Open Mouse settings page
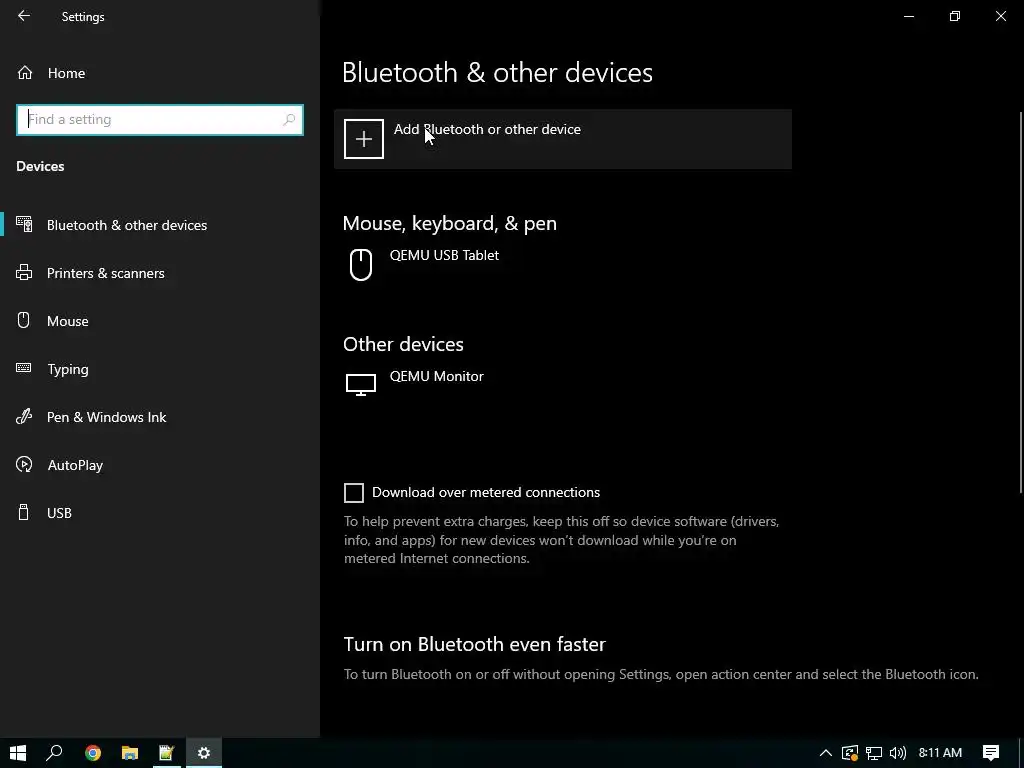 (x=160, y=321)
